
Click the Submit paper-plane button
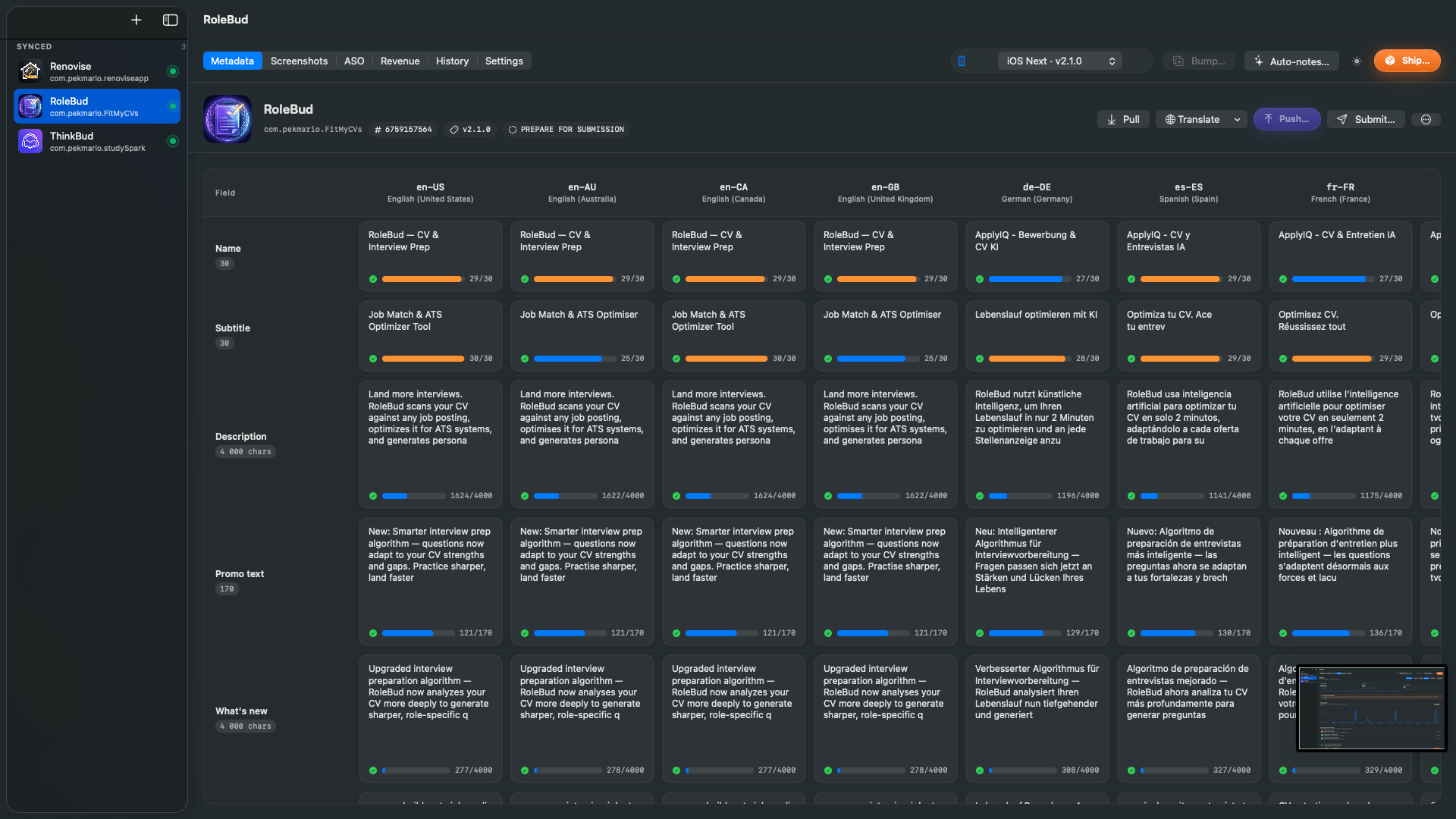click(1366, 119)
